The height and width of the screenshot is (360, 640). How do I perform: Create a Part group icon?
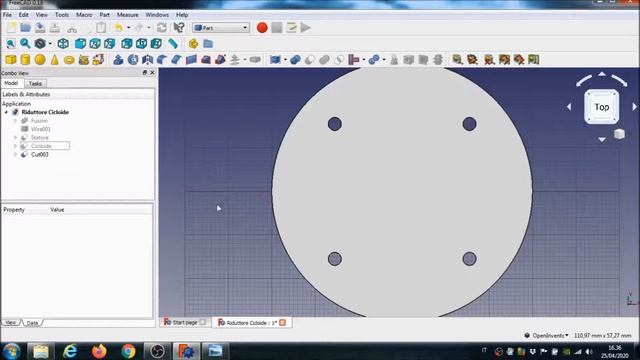click(193, 44)
